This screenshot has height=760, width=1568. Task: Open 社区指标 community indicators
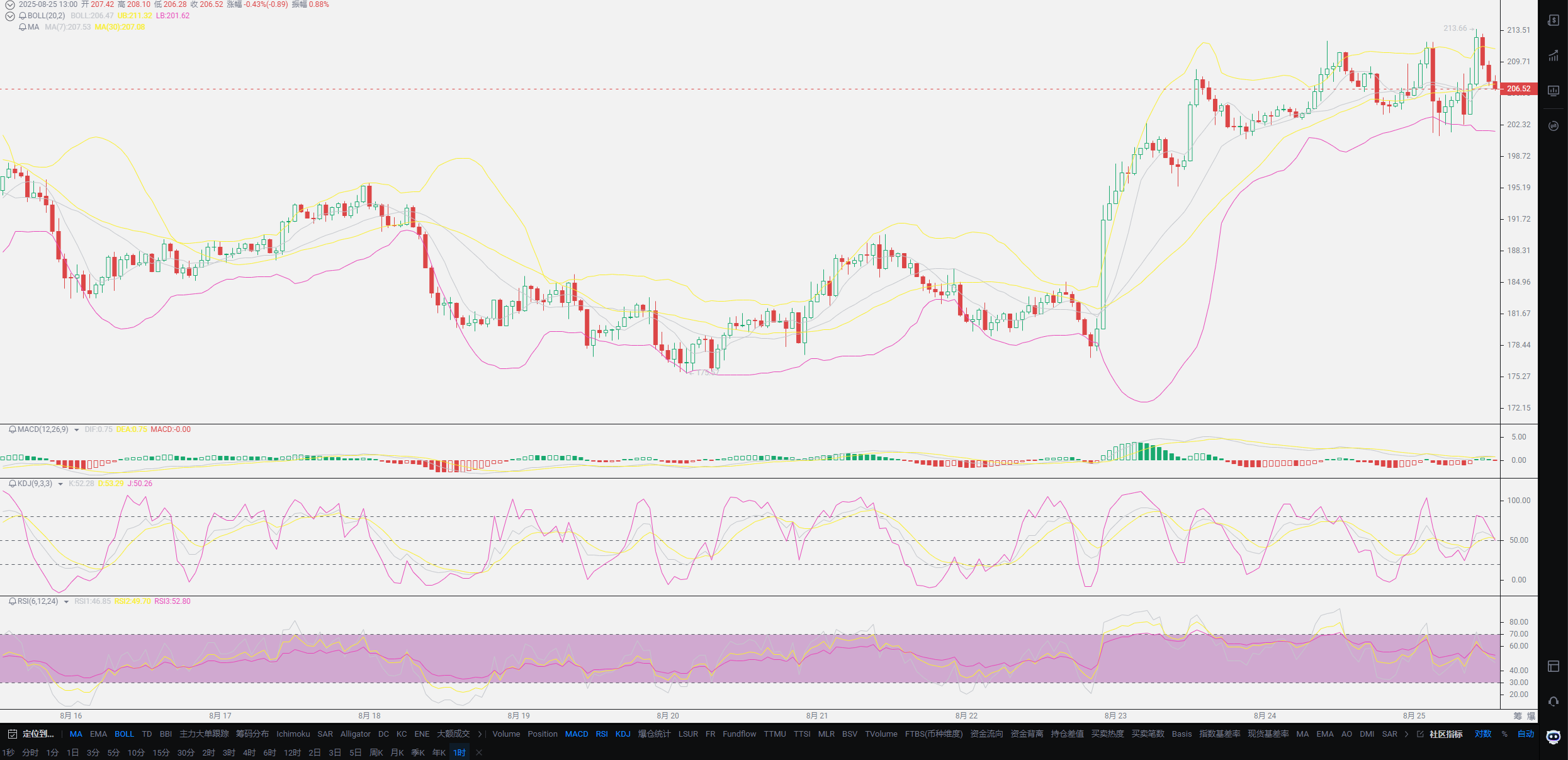click(1446, 734)
